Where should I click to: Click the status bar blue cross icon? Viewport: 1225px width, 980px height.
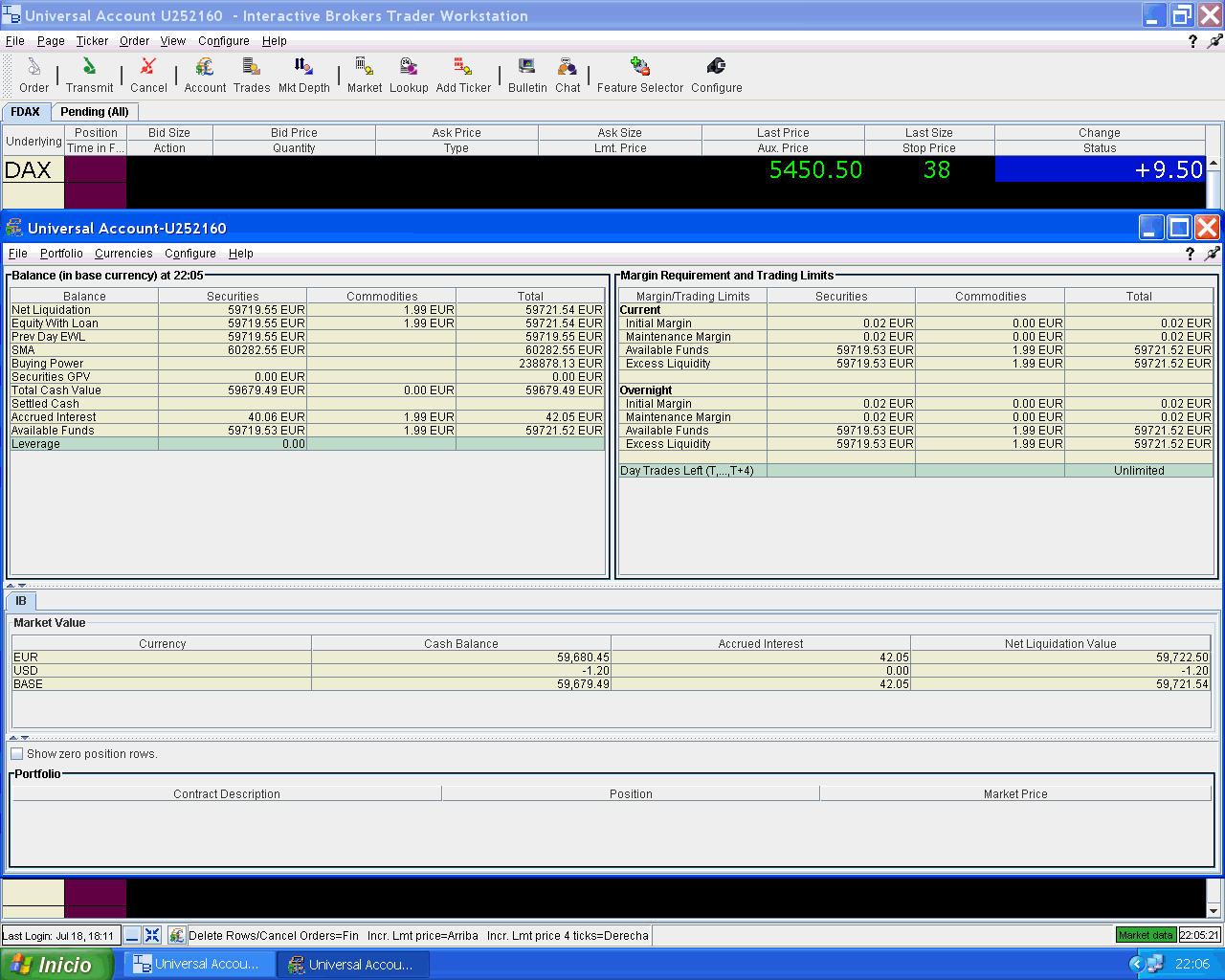click(151, 935)
